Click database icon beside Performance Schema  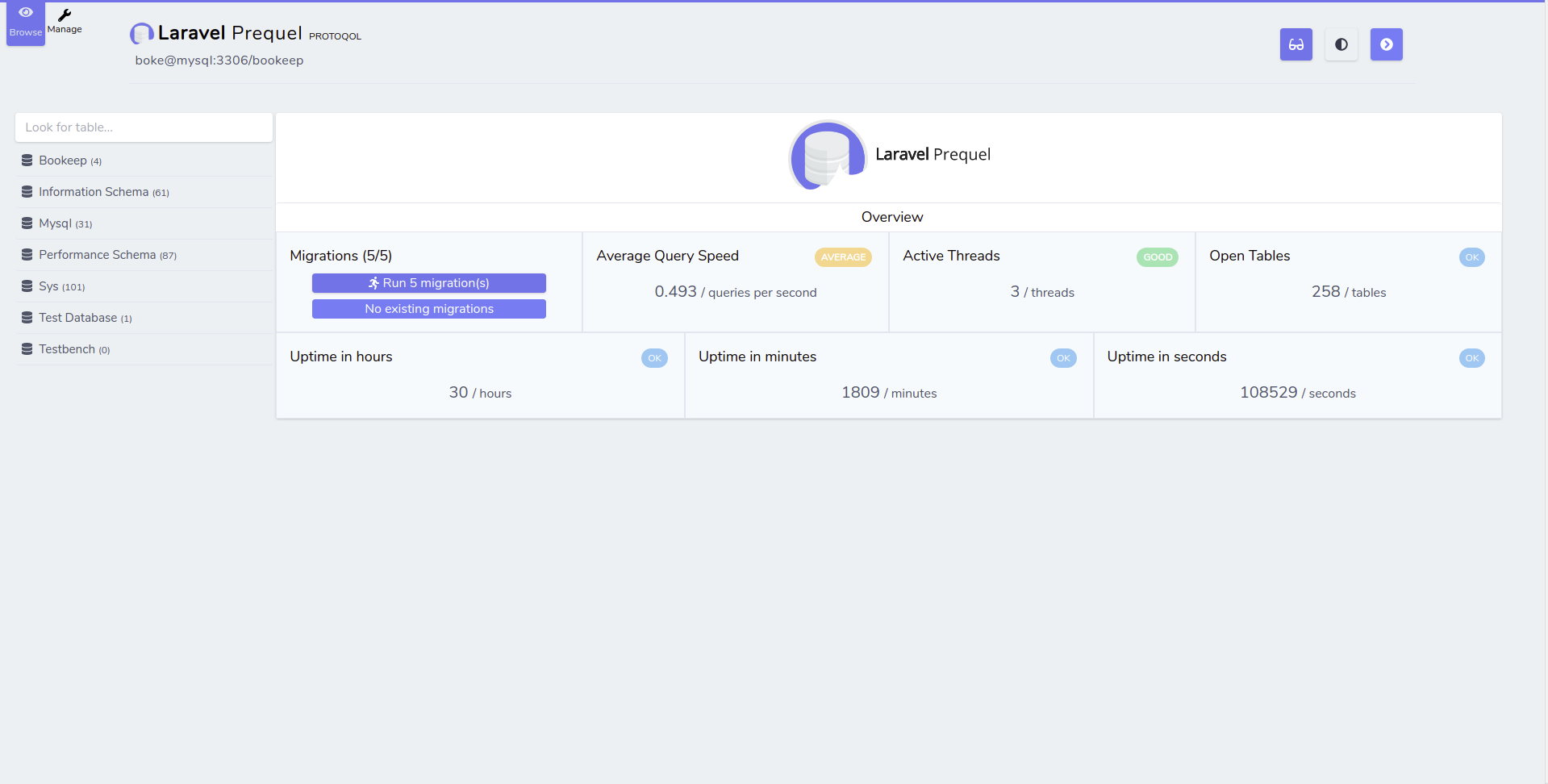coord(27,255)
